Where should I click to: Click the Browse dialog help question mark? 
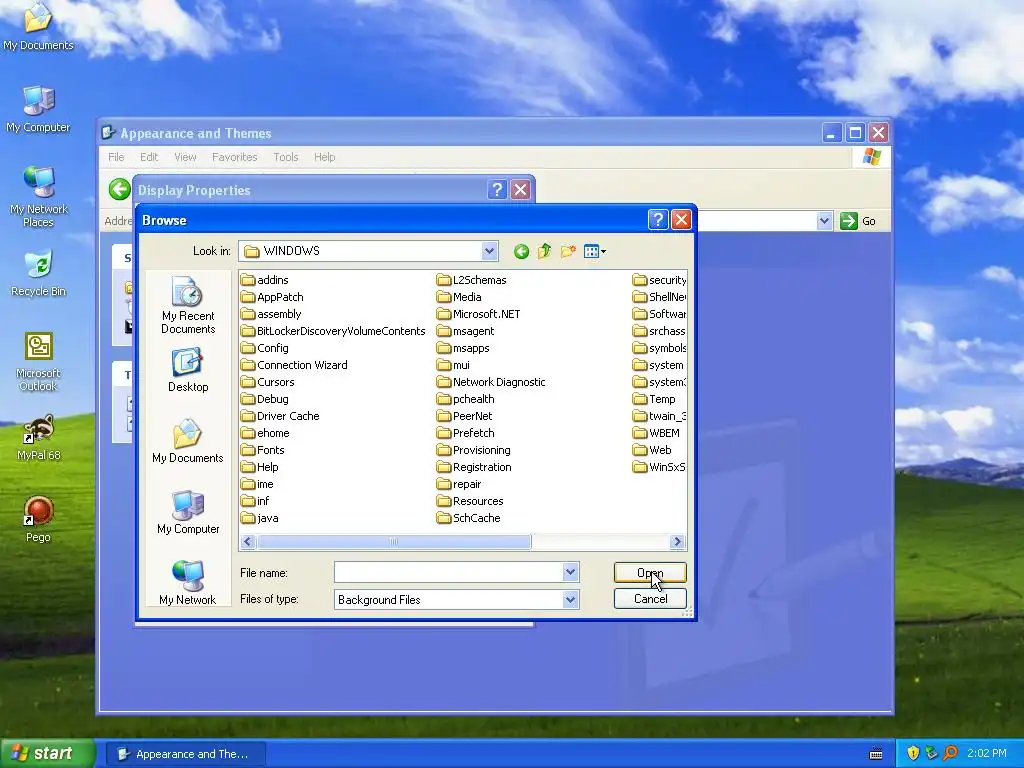tap(658, 220)
